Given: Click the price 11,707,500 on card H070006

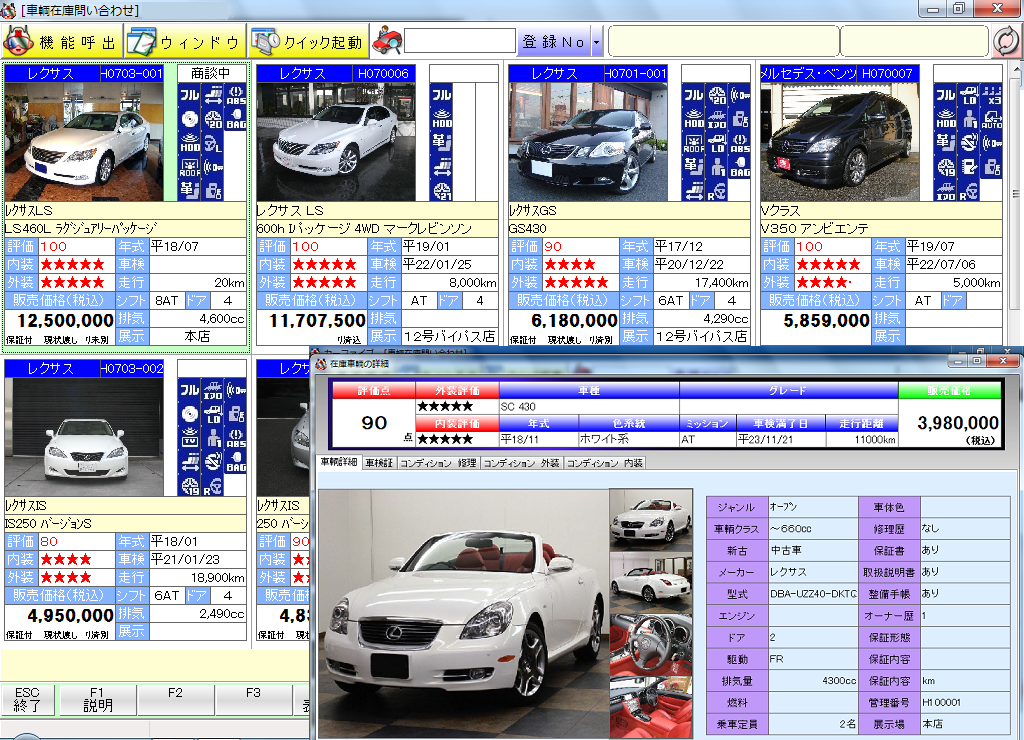Looking at the screenshot, I should 317,320.
